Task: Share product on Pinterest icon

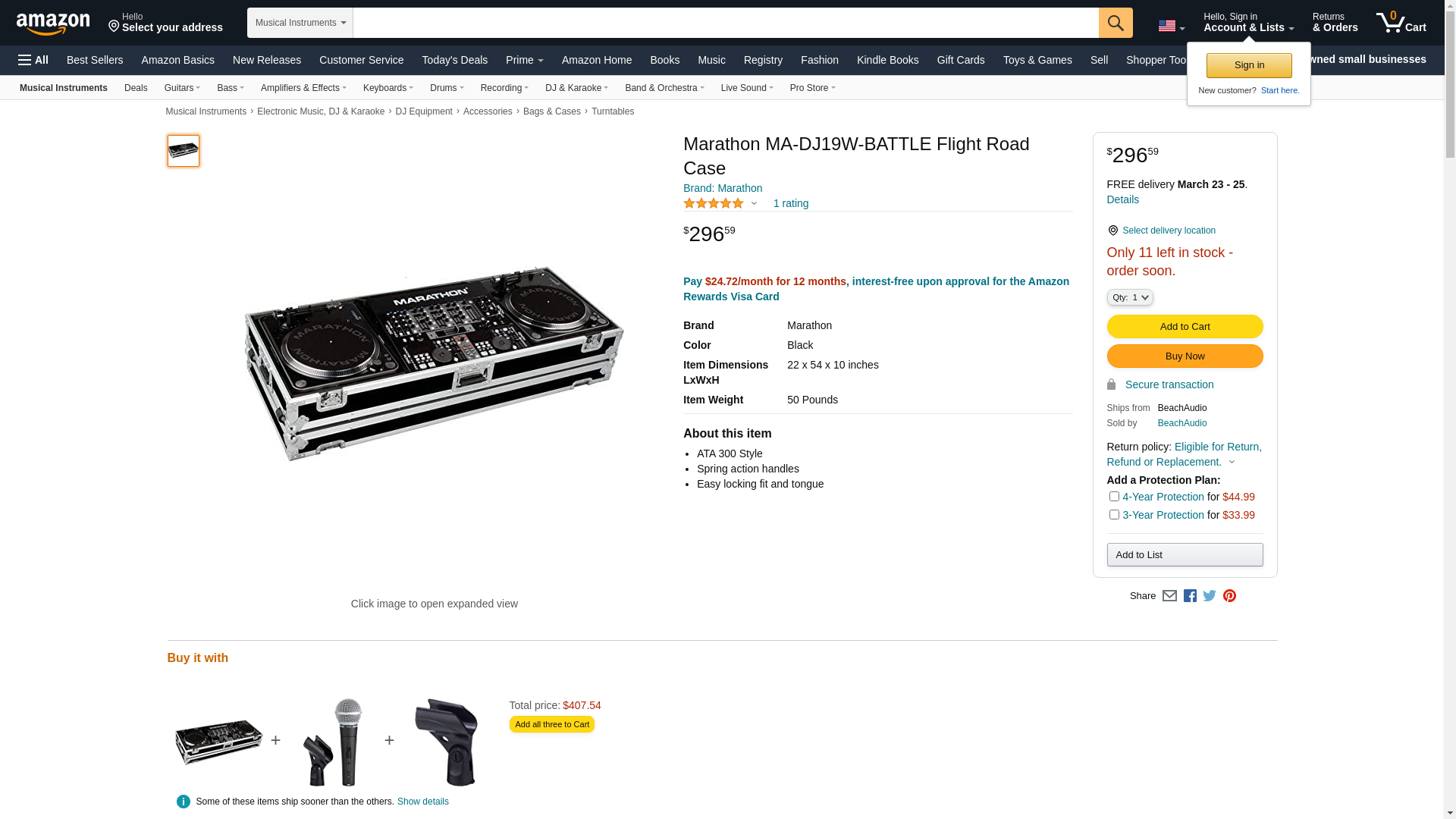Action: (x=1229, y=596)
